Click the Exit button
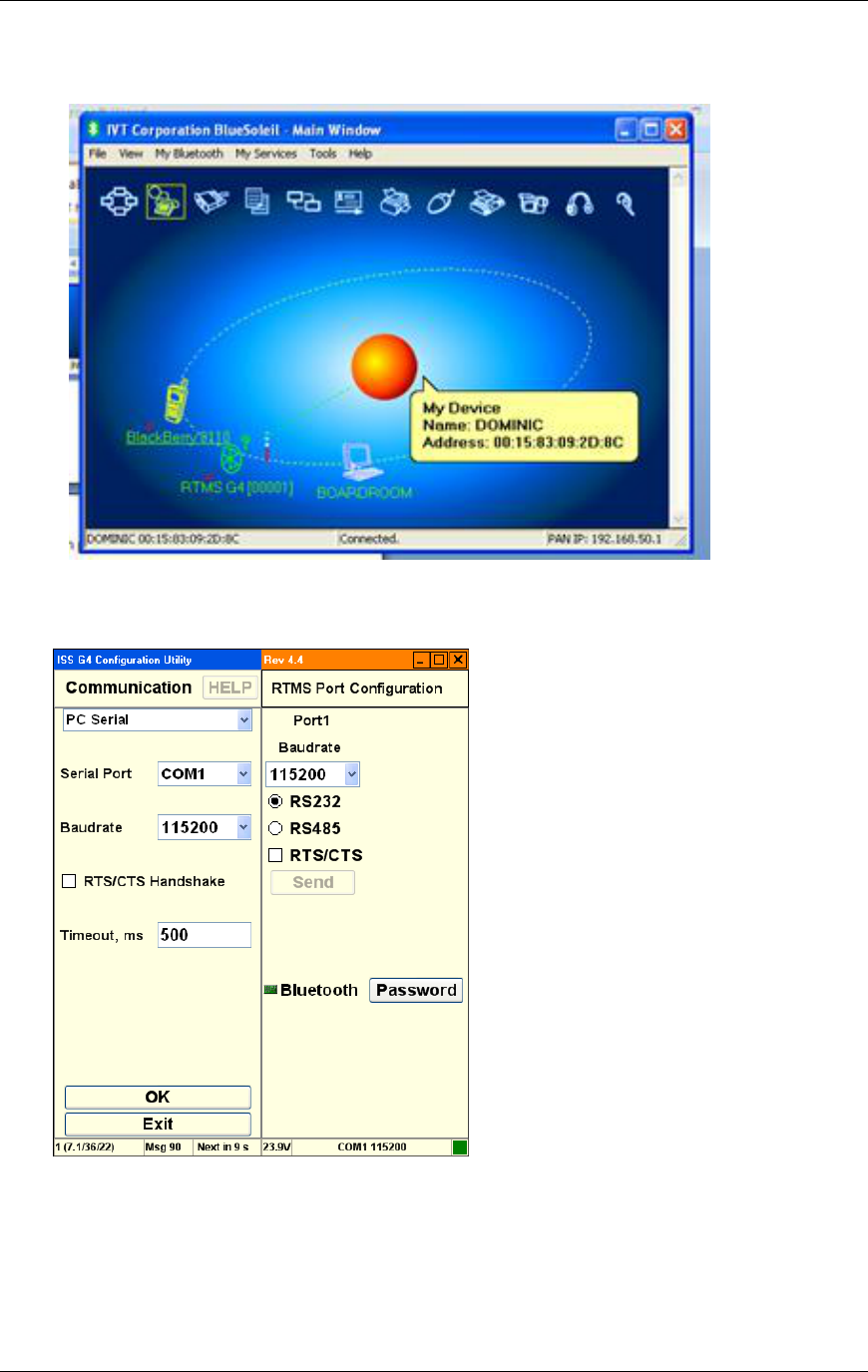The width and height of the screenshot is (868, 1372). coord(158,1124)
